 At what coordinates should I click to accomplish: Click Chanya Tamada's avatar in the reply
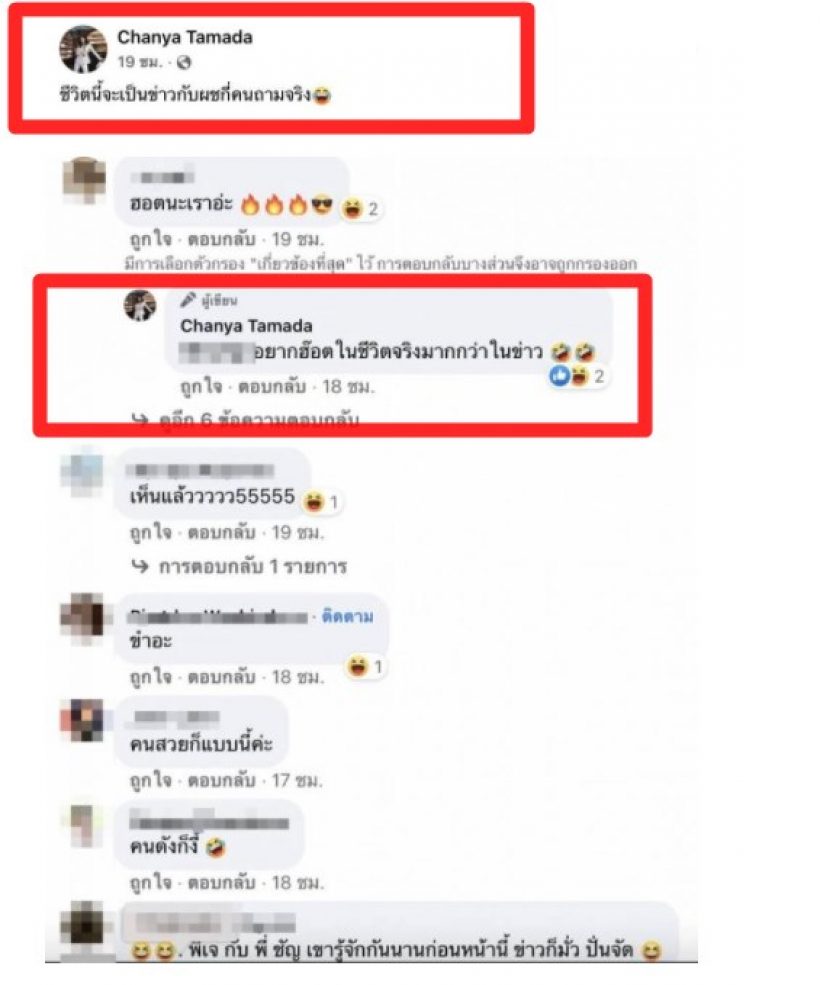(140, 306)
